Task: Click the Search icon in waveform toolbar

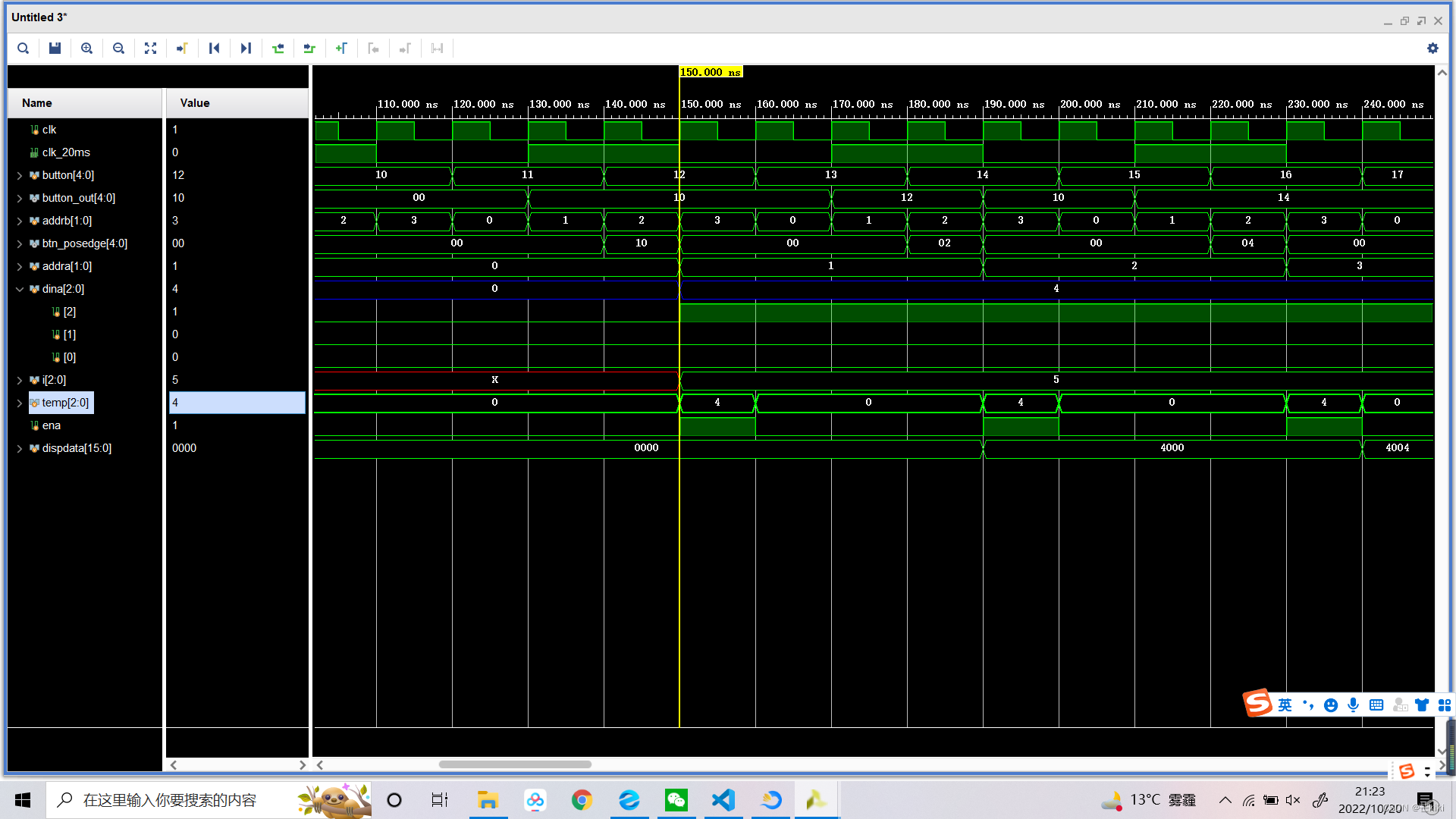Action: (x=24, y=49)
